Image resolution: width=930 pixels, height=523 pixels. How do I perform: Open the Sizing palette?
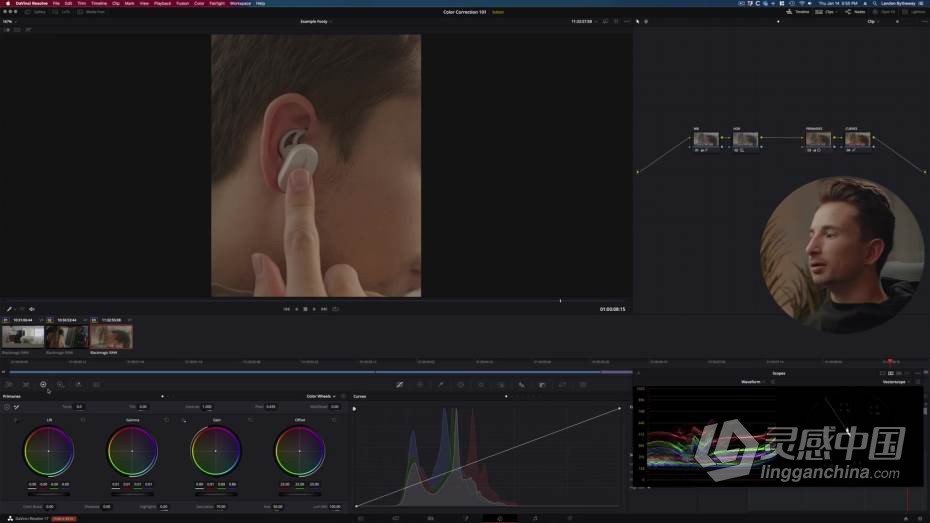pos(562,384)
